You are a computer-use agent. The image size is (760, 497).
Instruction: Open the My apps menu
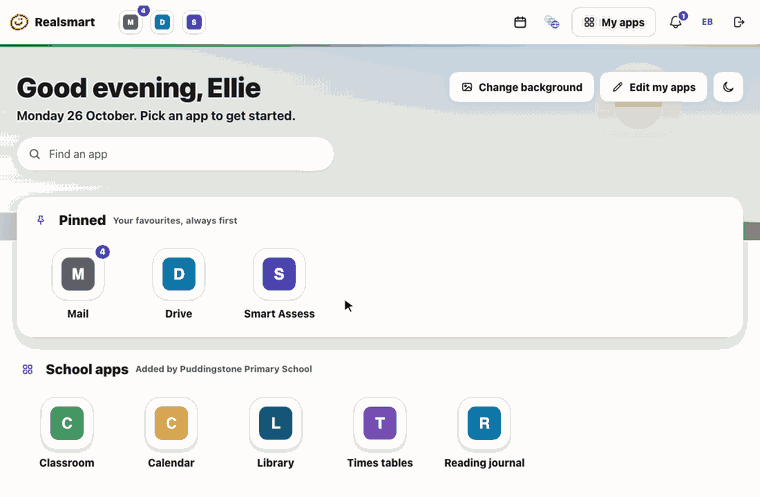tap(614, 22)
